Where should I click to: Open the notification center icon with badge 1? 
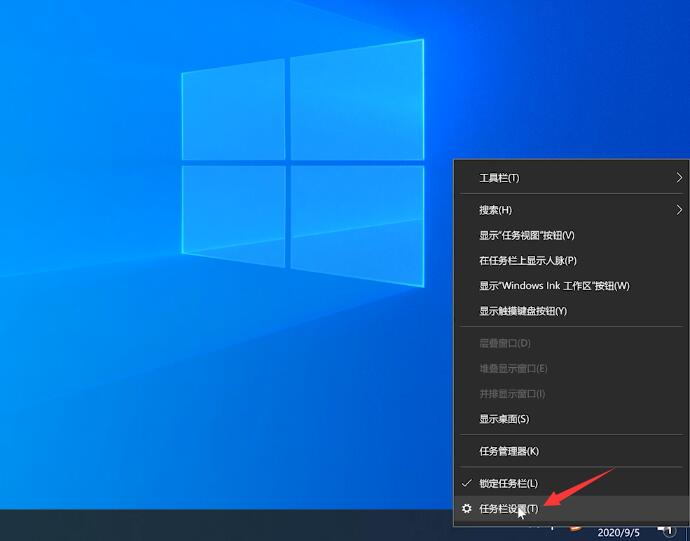point(666,531)
